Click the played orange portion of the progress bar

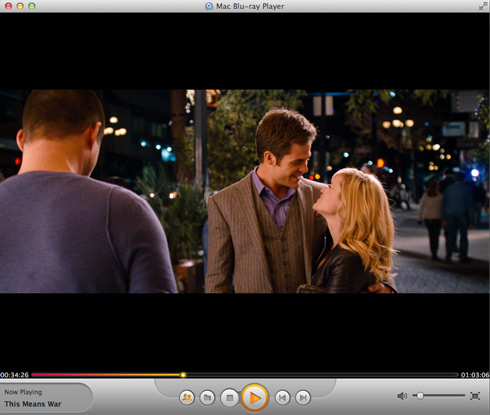[x=106, y=375]
